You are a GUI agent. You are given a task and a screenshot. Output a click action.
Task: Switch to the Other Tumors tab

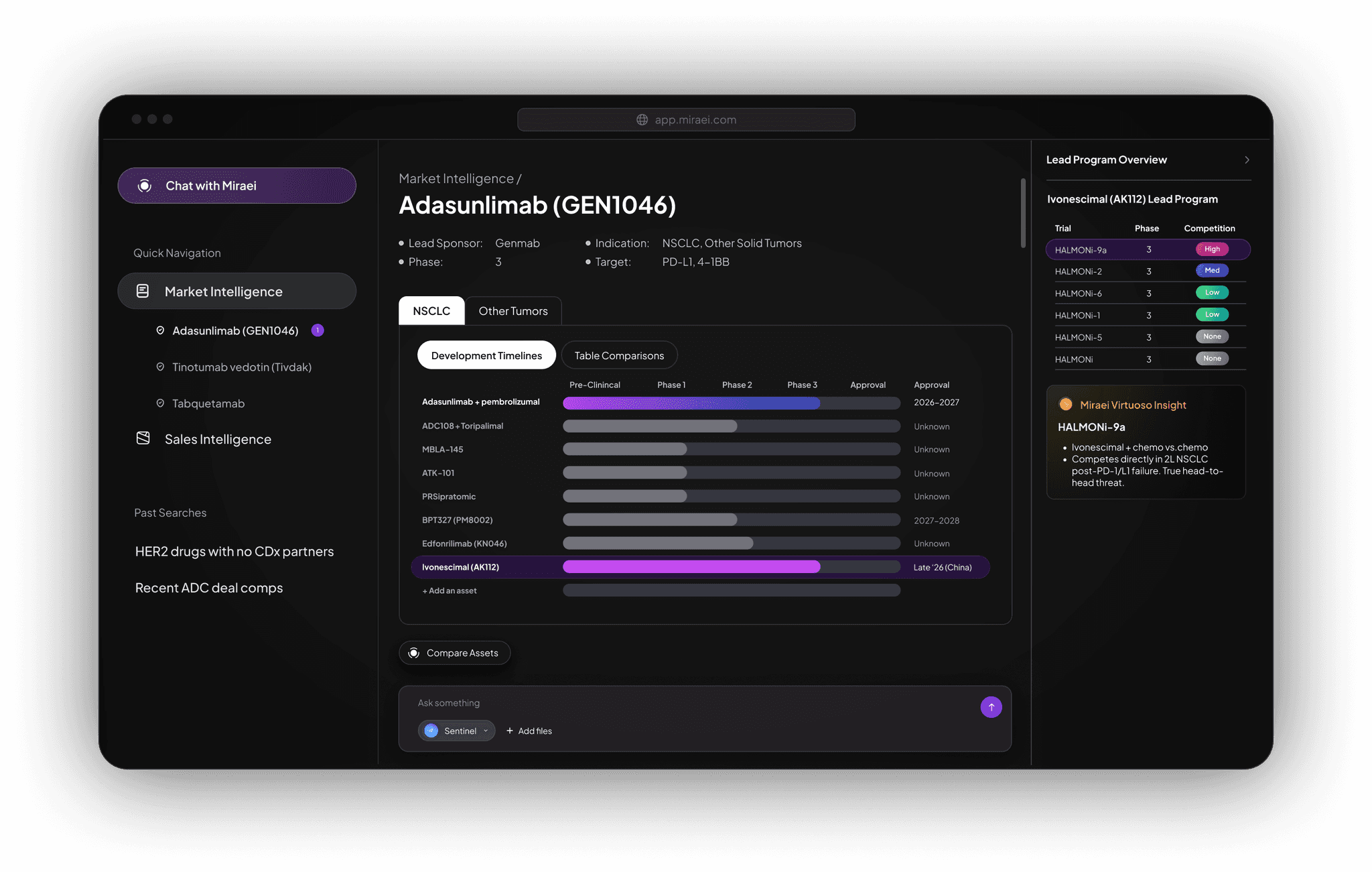(x=513, y=311)
